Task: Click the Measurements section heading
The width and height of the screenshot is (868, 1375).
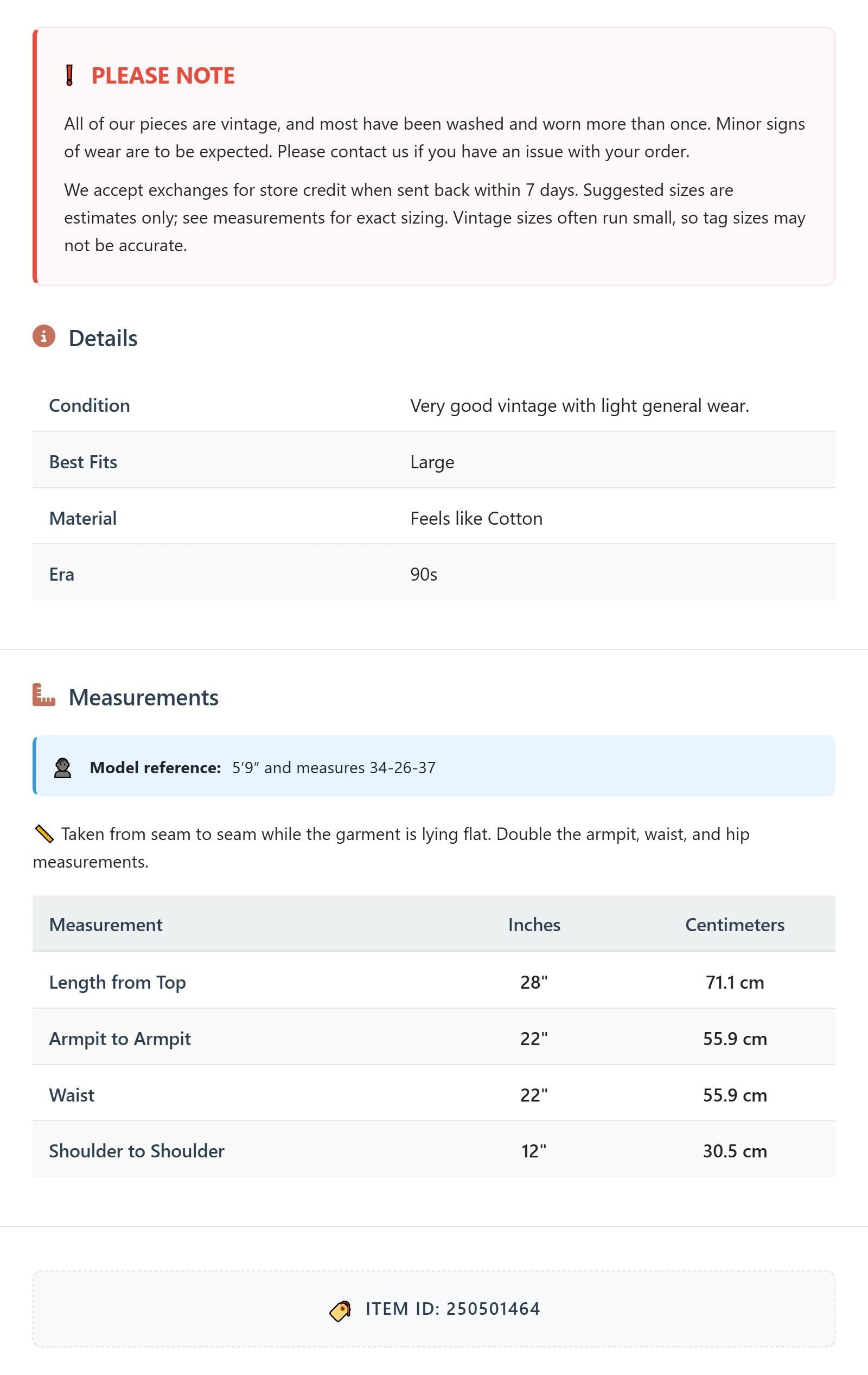Action: pyautogui.click(x=143, y=697)
